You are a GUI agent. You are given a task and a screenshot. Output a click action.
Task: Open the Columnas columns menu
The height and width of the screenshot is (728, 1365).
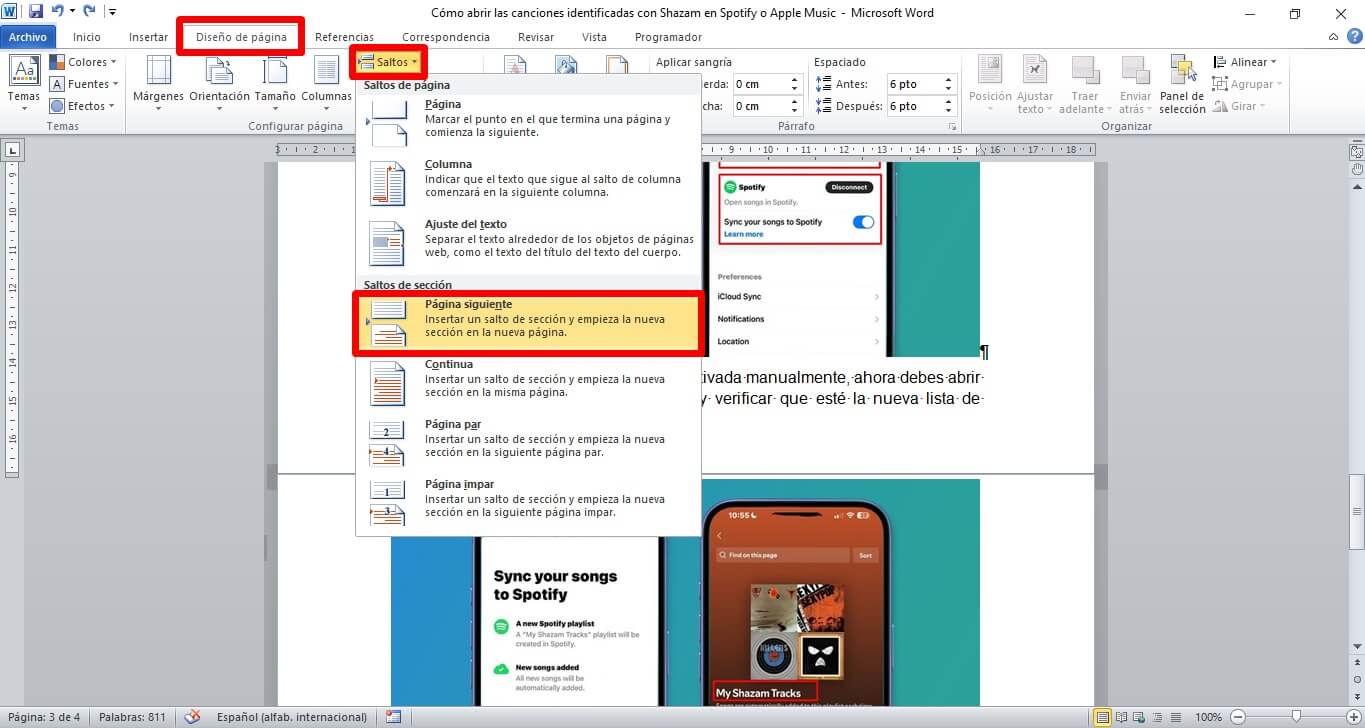click(327, 84)
